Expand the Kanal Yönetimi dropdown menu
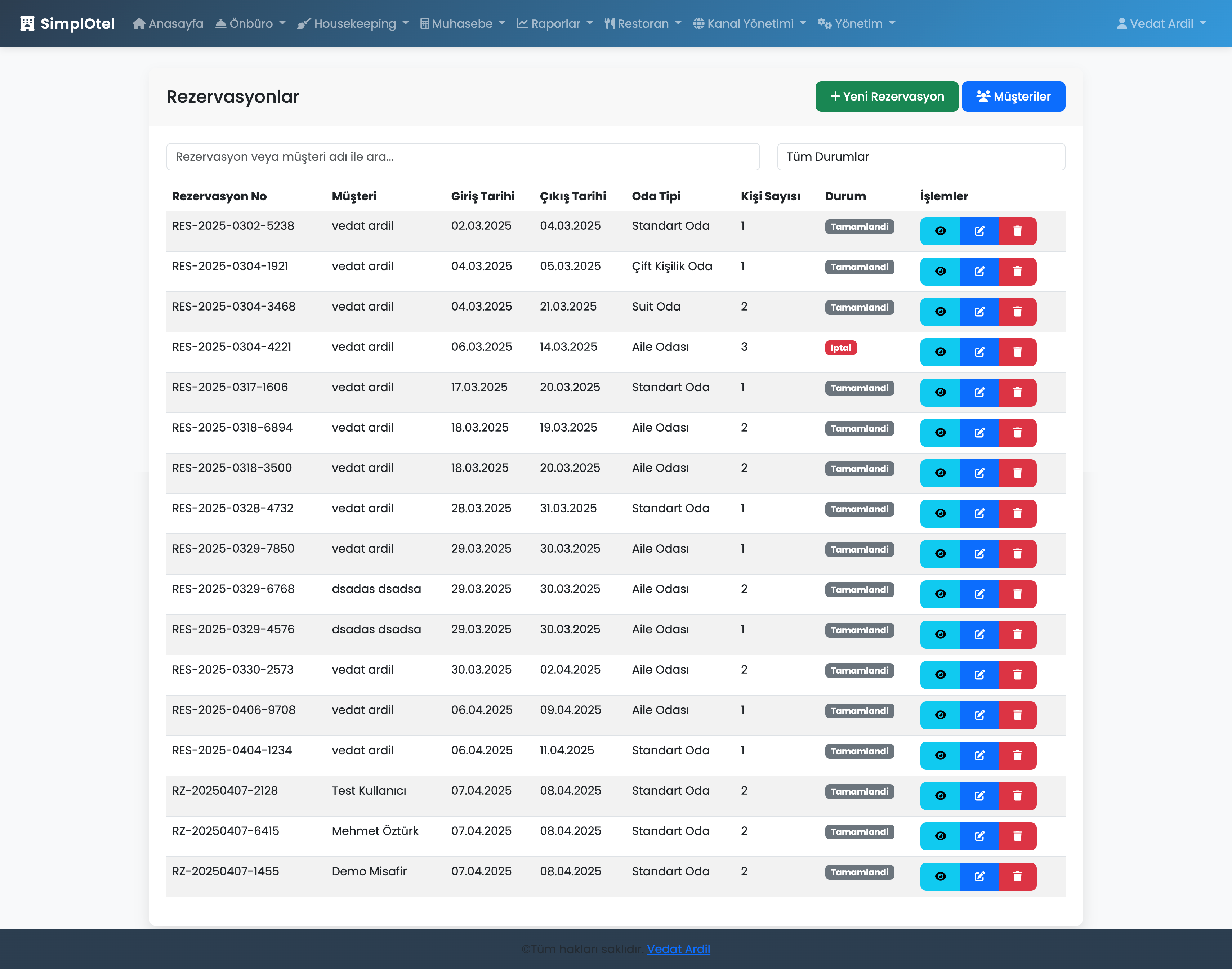This screenshot has width=1232, height=969. [749, 23]
